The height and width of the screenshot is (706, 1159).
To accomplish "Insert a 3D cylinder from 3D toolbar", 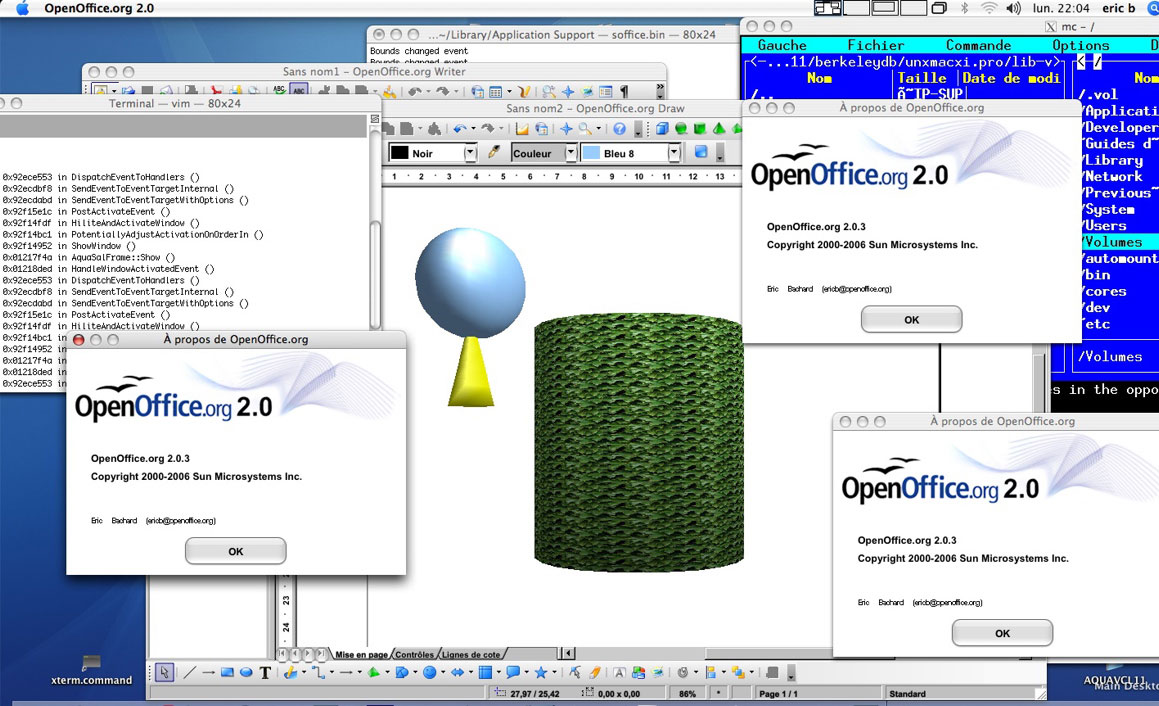I will point(699,129).
